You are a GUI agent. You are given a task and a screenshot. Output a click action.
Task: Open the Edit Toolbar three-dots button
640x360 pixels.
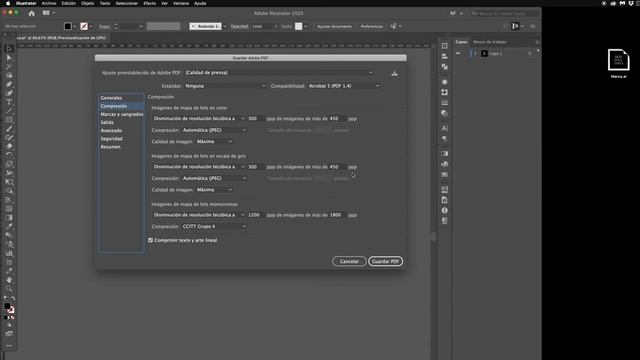click(x=9, y=346)
